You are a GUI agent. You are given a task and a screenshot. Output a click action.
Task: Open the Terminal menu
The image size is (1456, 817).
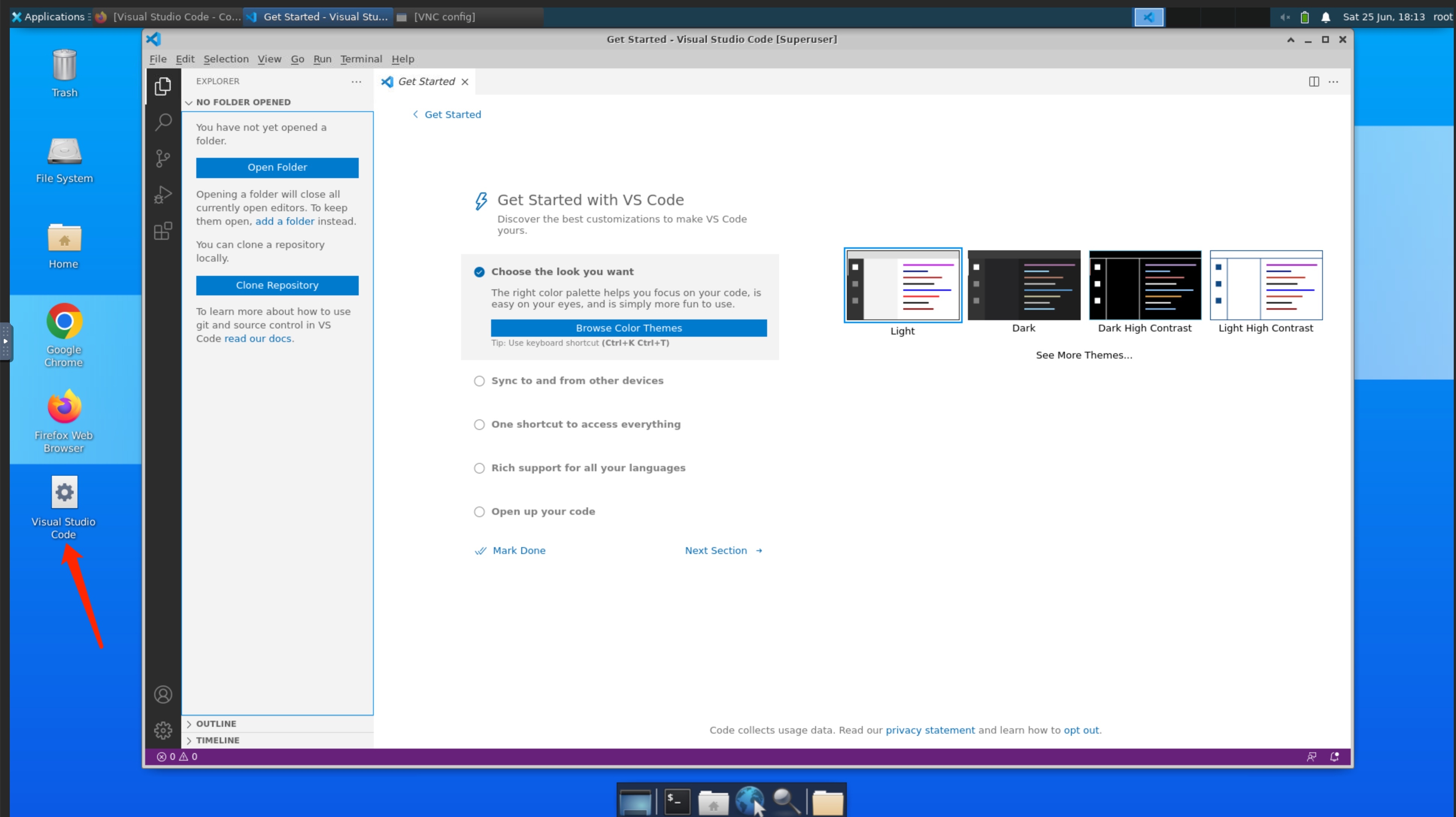[x=361, y=59]
